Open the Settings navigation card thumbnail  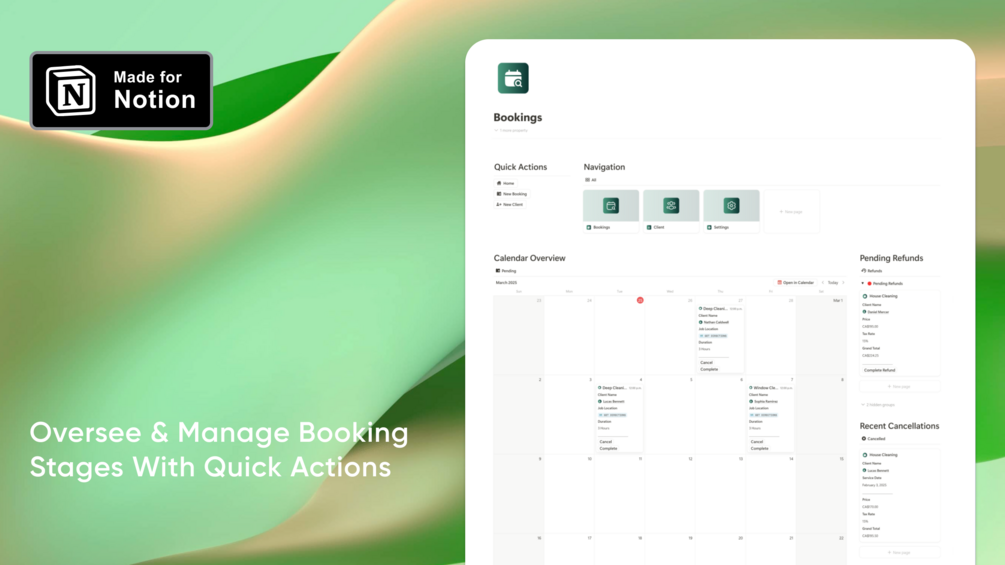coord(731,206)
